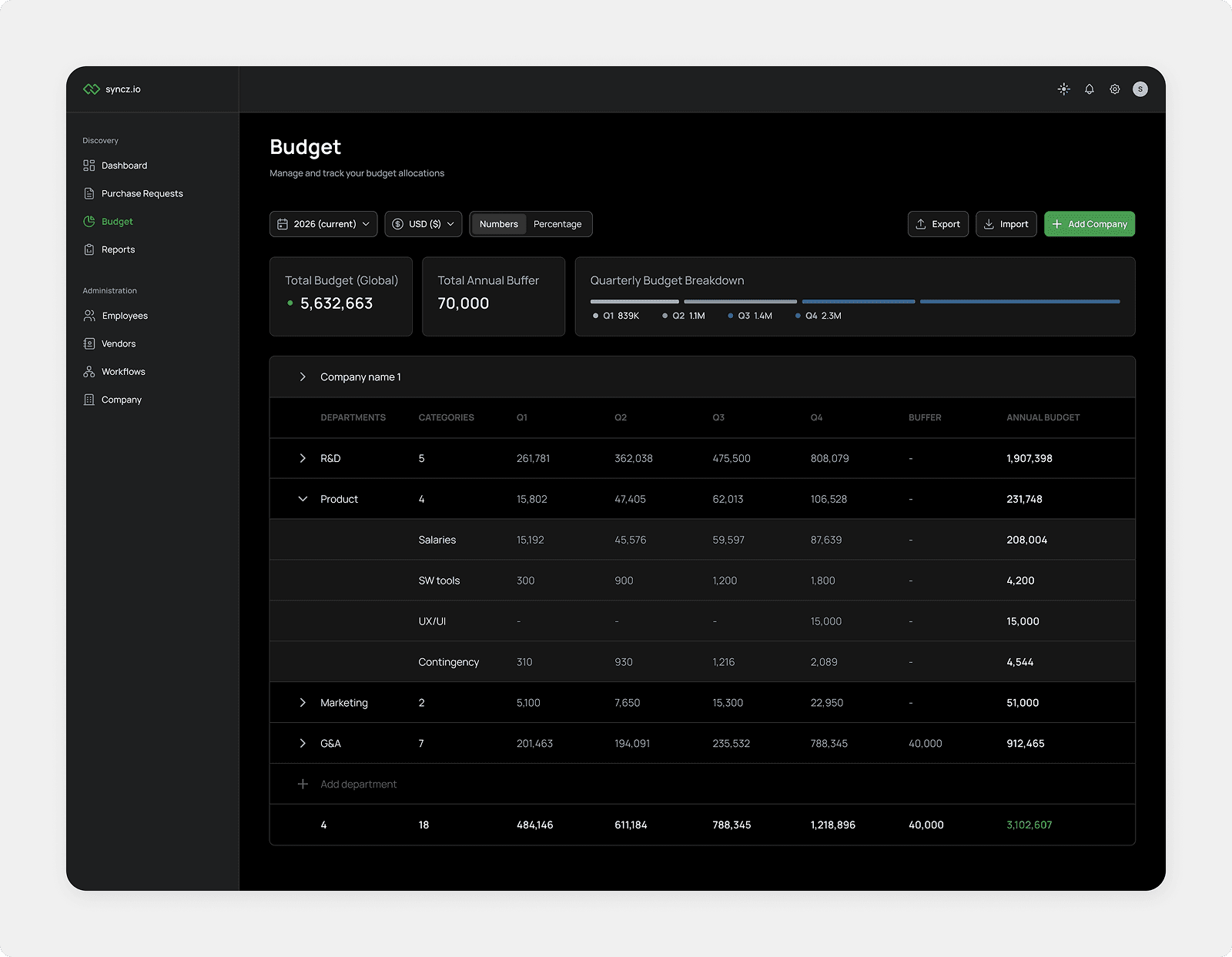
Task: Open the 2026 (current) year dropdown
Action: coord(323,224)
